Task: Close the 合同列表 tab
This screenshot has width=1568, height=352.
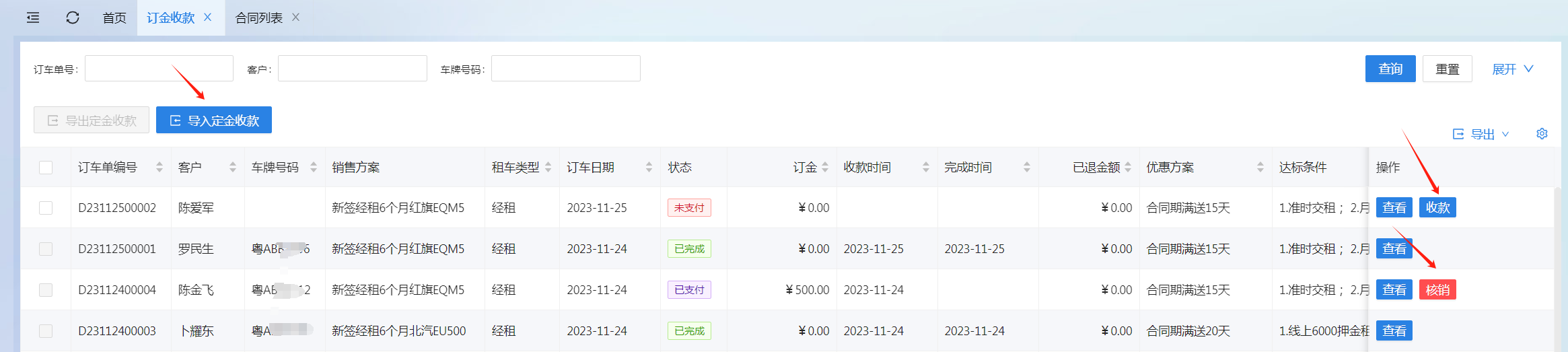Action: (295, 17)
